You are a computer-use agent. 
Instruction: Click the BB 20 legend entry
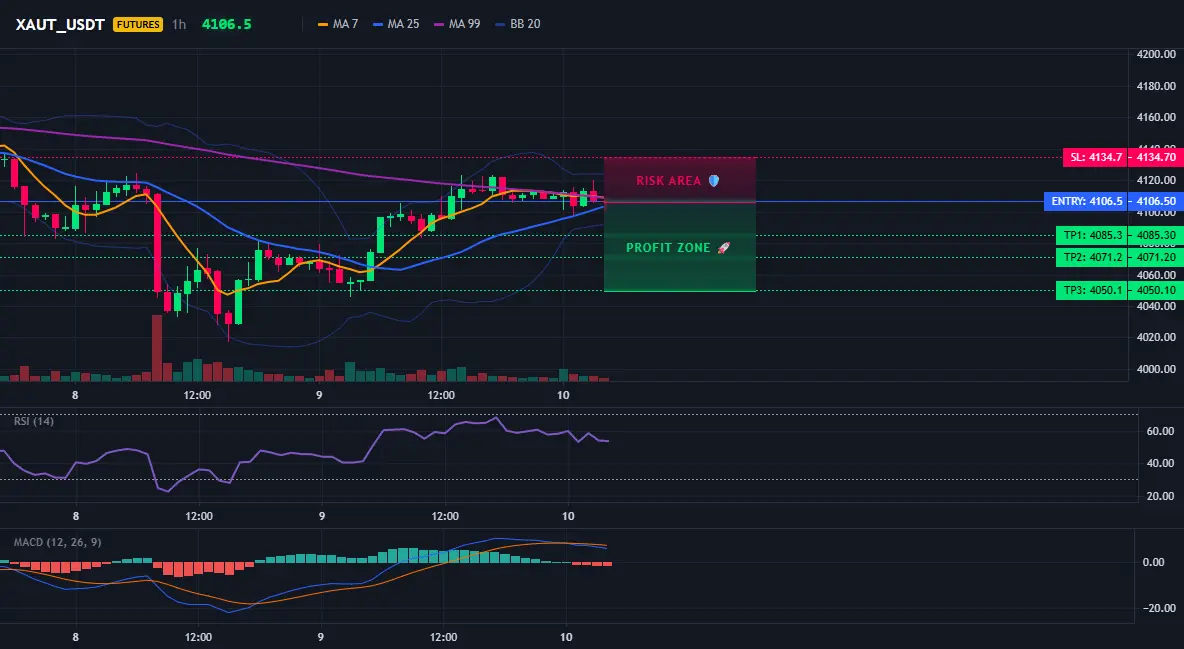[518, 24]
